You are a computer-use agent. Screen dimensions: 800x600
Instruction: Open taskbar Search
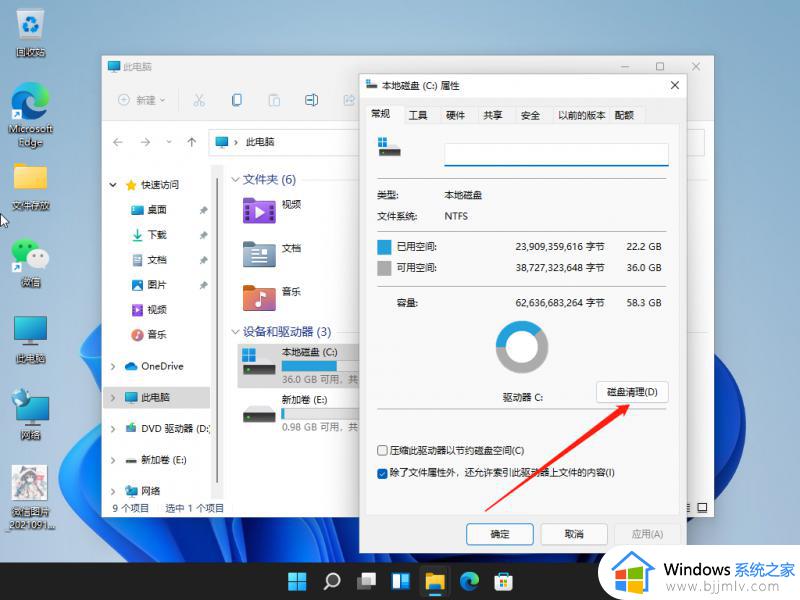(332, 581)
